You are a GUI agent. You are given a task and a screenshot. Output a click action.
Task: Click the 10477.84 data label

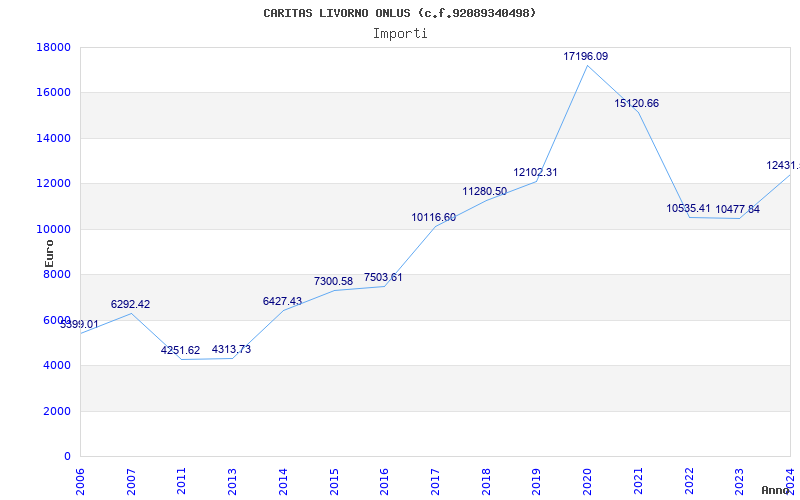tap(738, 210)
